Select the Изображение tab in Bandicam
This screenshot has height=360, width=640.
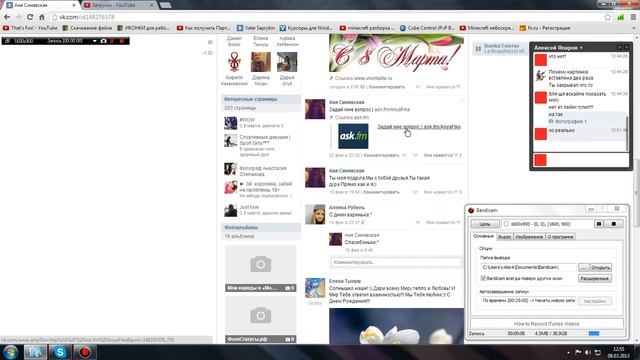click(529, 237)
